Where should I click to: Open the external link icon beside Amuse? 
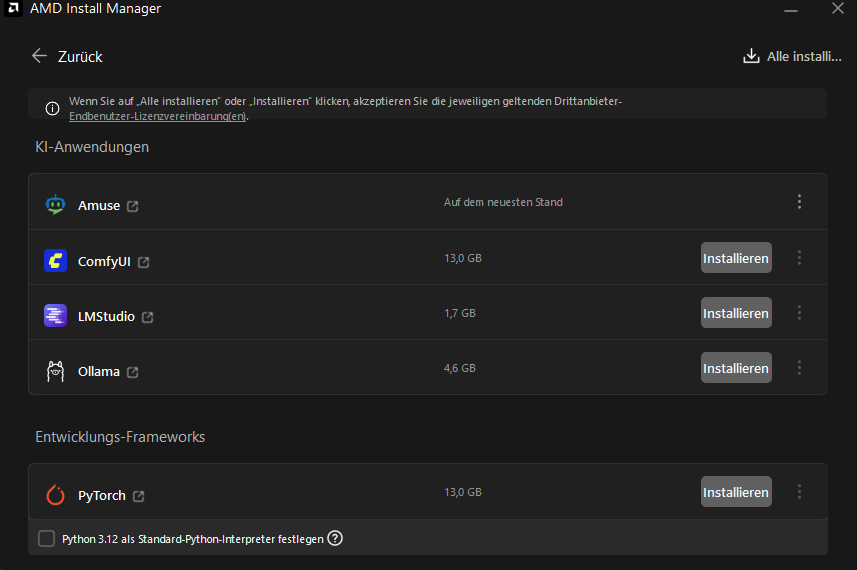[x=133, y=206]
